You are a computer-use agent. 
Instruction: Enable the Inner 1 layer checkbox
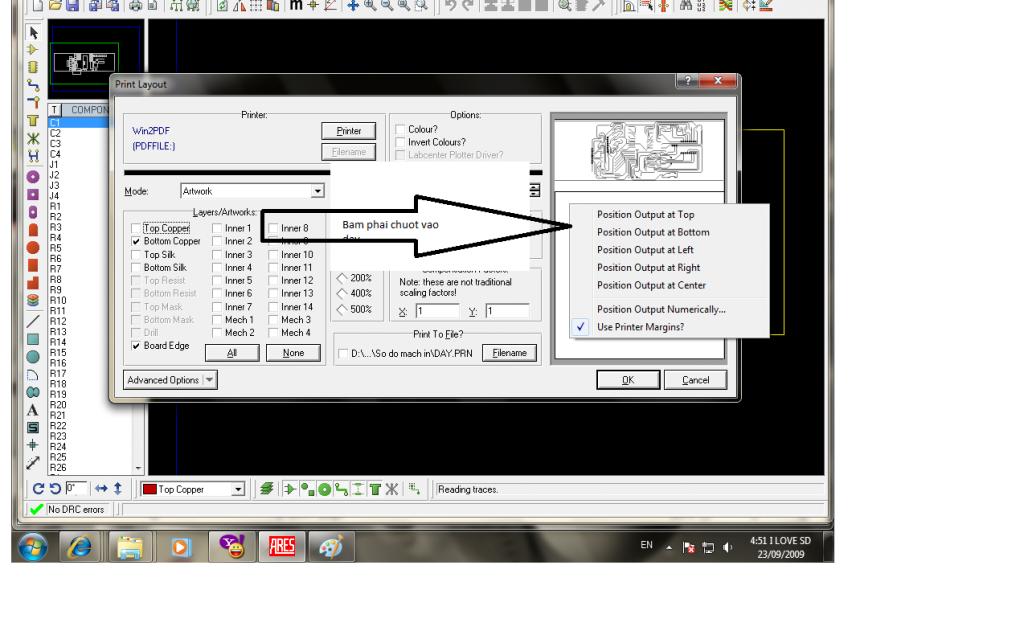[x=217, y=228]
